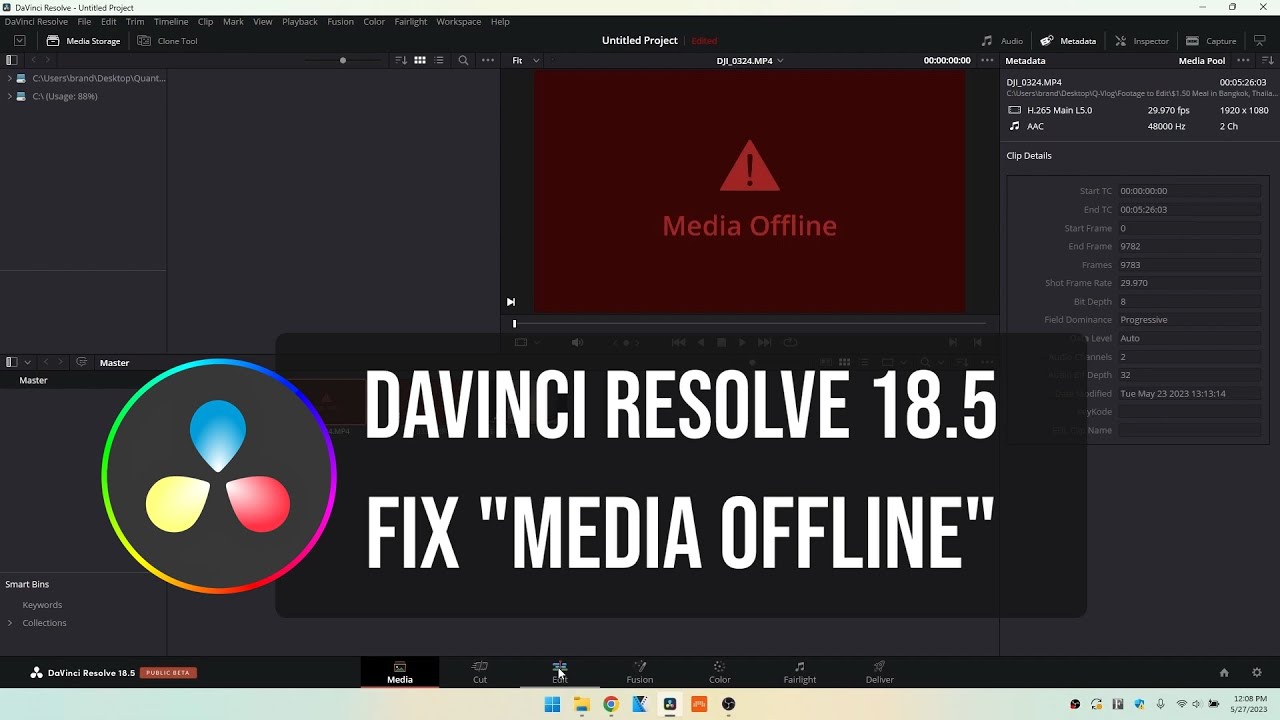1280x720 pixels.
Task: Open the Fairlight menu
Action: coord(410,21)
